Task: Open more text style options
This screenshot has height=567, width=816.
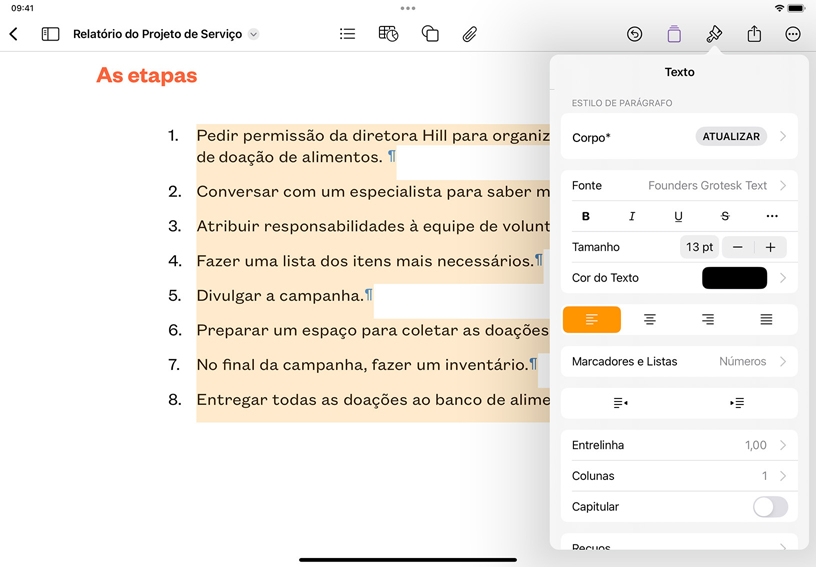Action: pos(772,216)
